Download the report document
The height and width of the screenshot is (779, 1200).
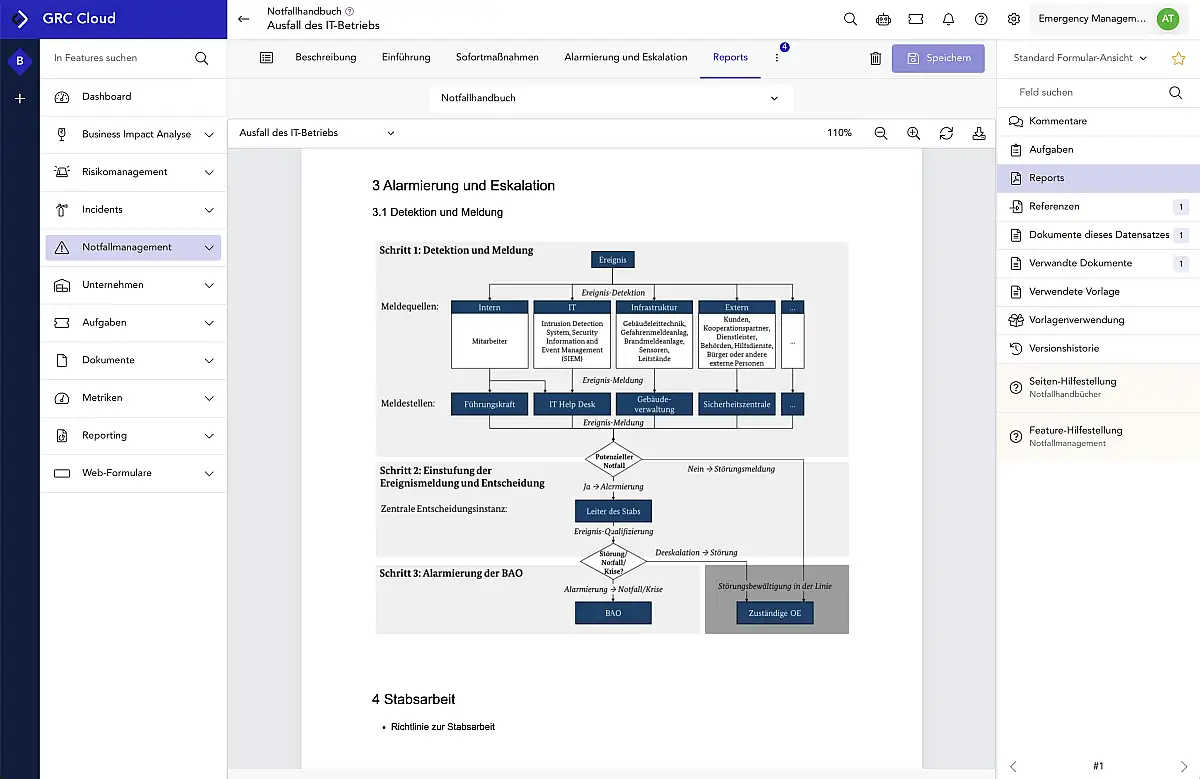pos(978,133)
